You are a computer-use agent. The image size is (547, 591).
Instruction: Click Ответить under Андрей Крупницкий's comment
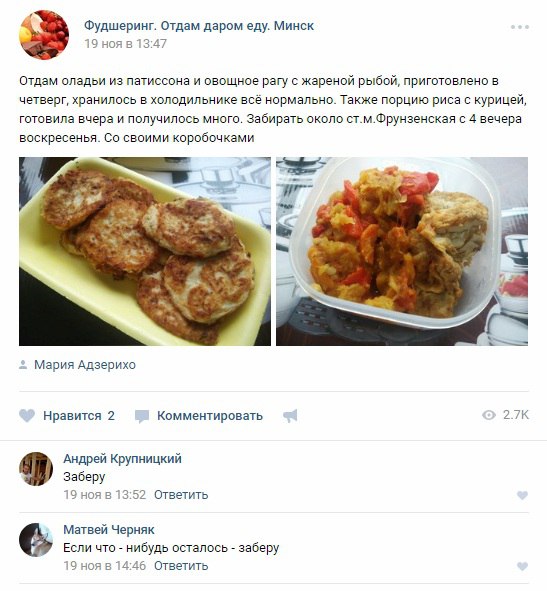point(181,495)
